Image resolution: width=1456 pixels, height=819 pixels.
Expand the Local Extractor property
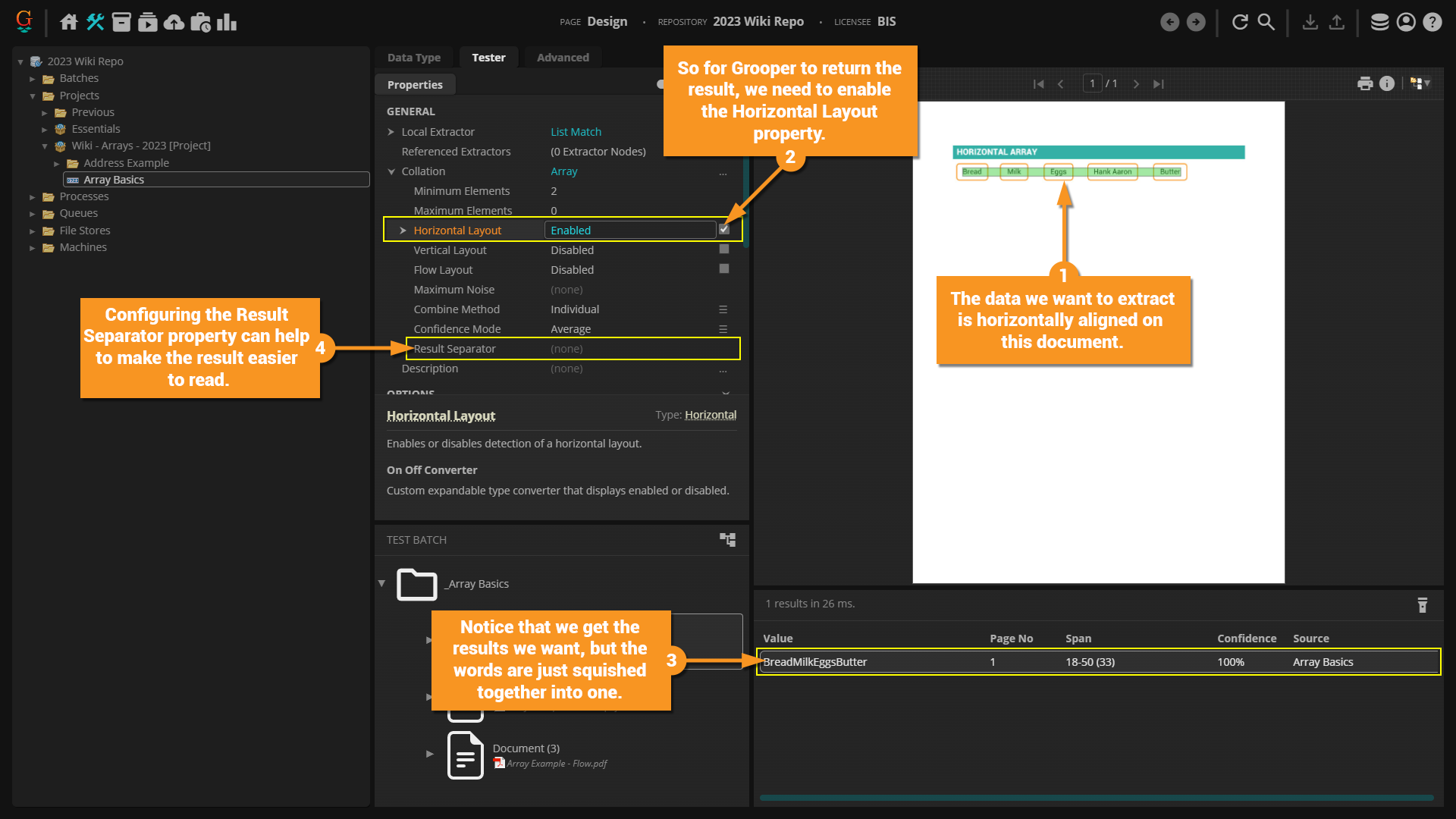coord(391,132)
